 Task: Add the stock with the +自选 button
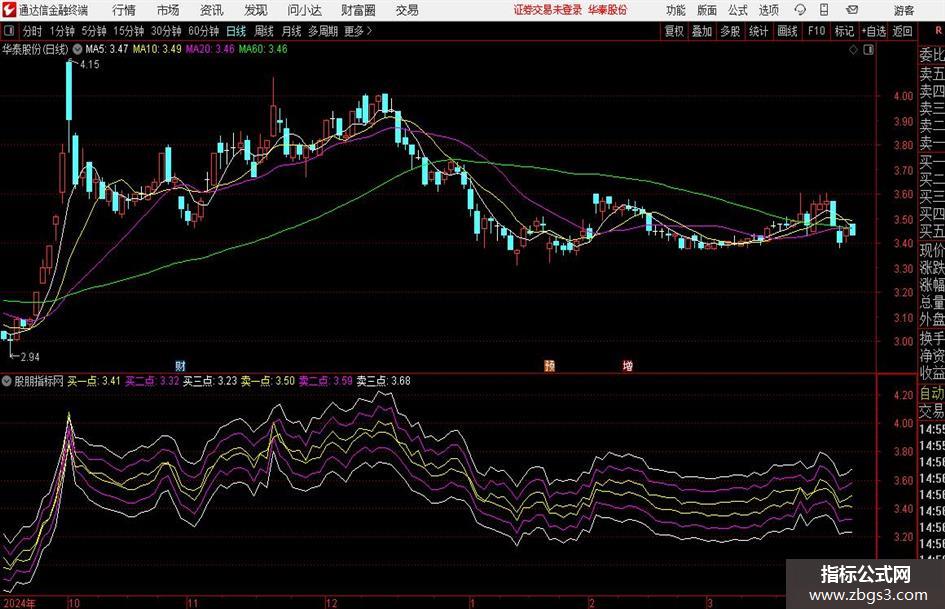tap(873, 31)
